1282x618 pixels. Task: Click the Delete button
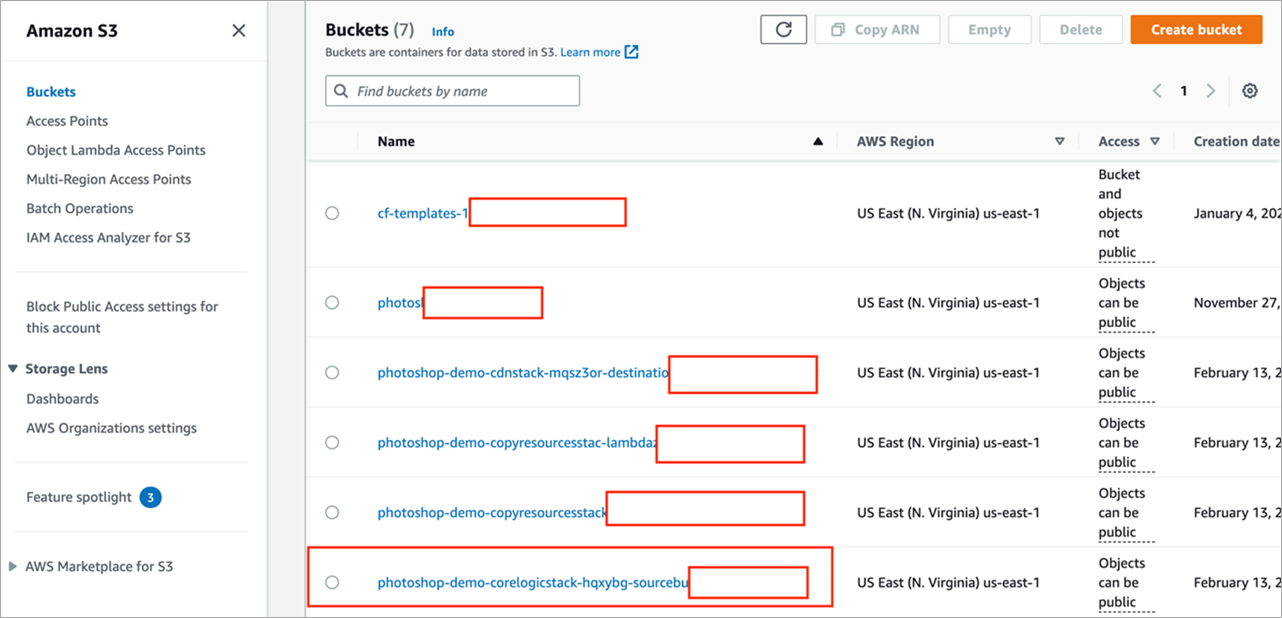pyautogui.click(x=1081, y=30)
